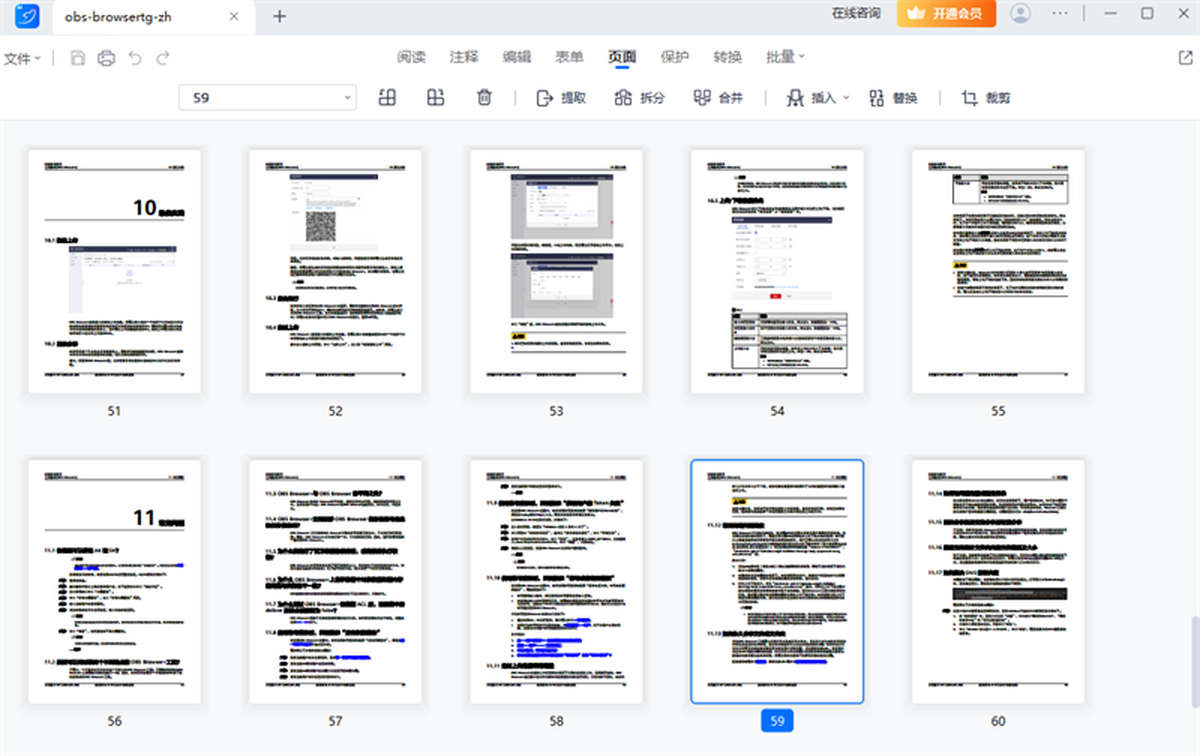Crop pages with the 裁剪 tool
The height and width of the screenshot is (756, 1200).
[982, 97]
